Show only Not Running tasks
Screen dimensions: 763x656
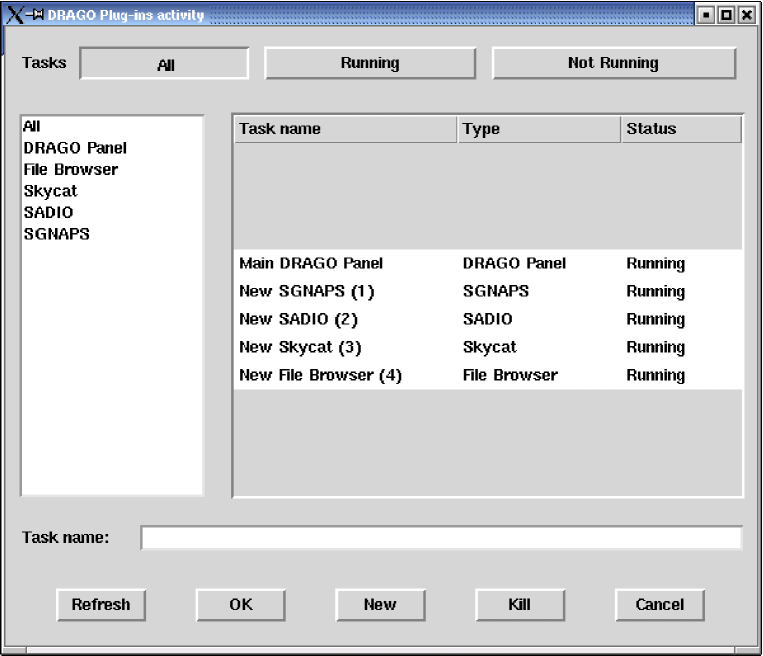click(x=613, y=63)
